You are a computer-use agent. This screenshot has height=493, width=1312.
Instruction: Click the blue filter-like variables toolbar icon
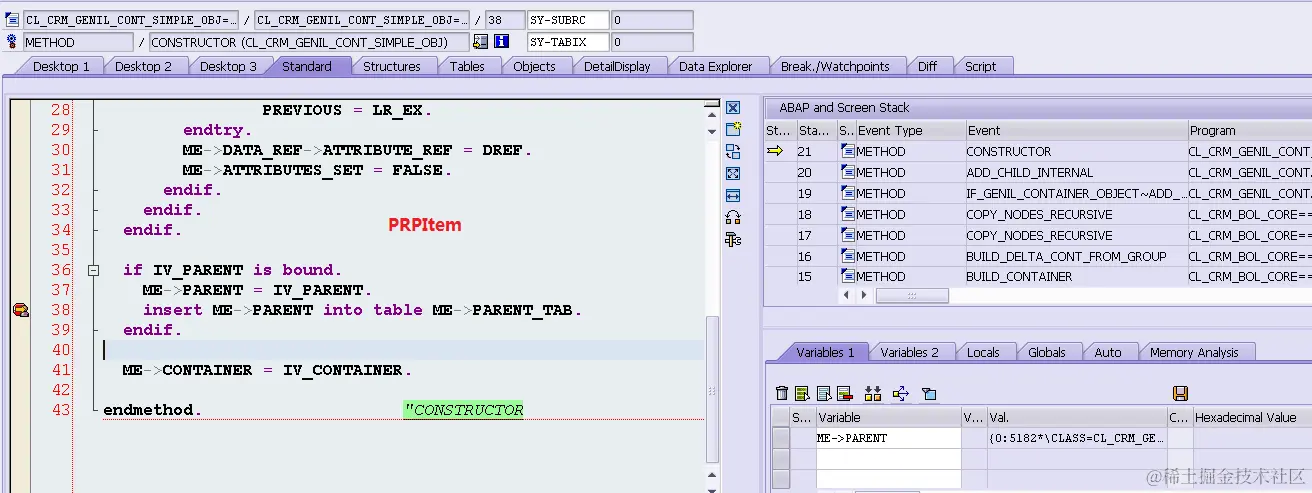[928, 394]
